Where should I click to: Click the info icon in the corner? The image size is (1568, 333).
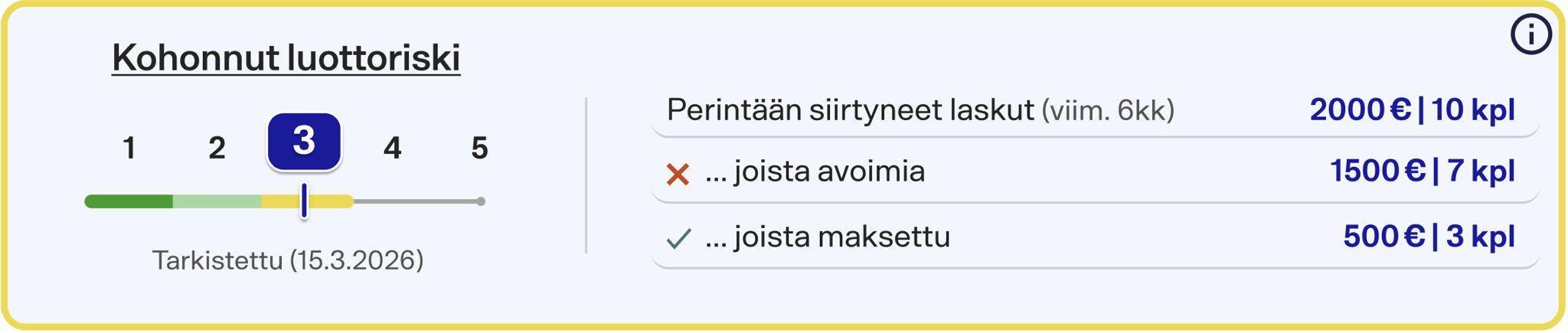pos(1530,34)
